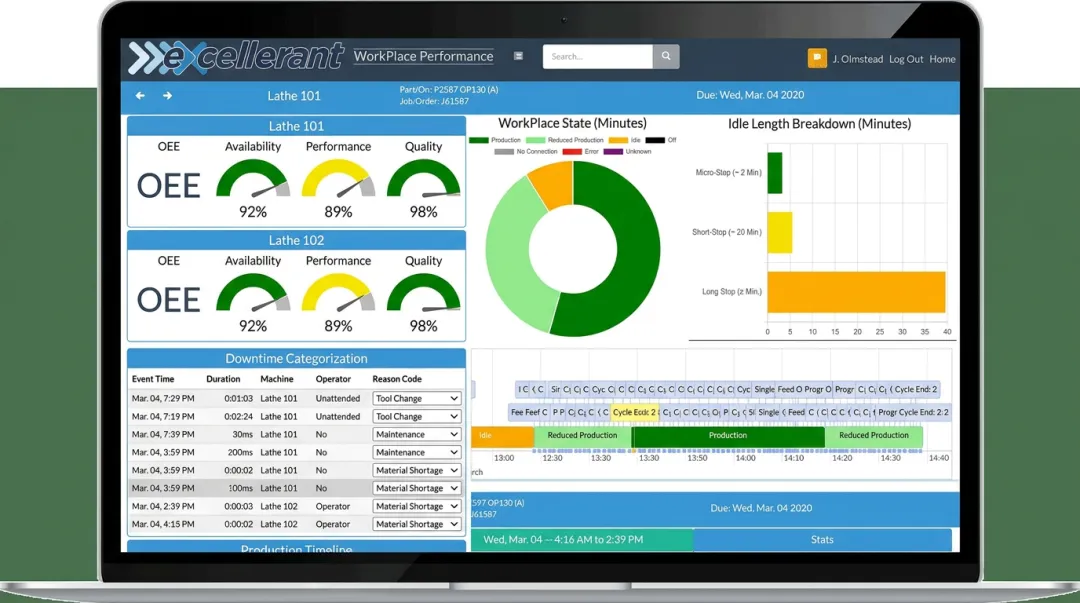Toggle Idle legend entry in chart
The image size is (1080, 603).
pyautogui.click(x=625, y=140)
